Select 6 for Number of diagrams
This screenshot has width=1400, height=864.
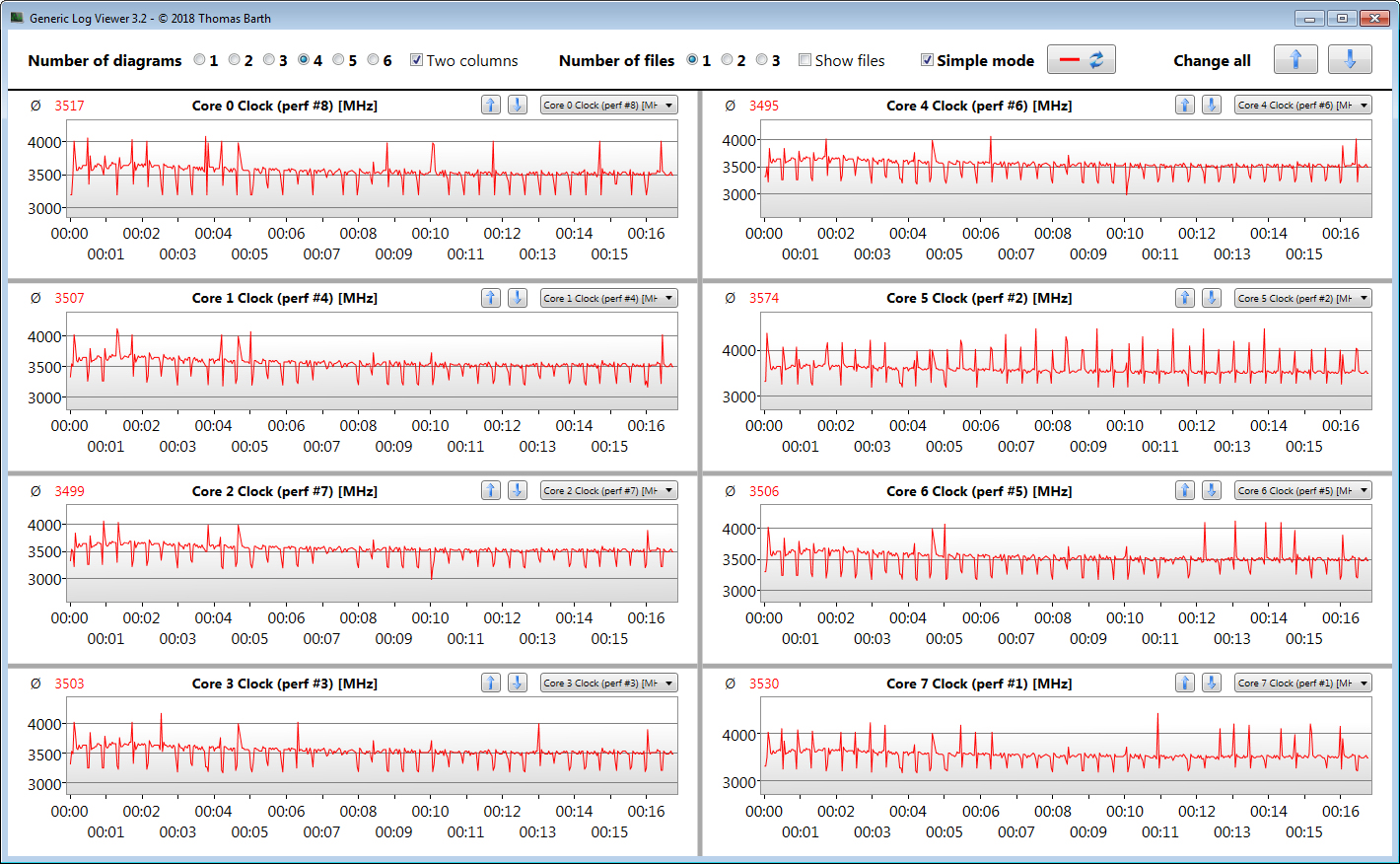pos(373,59)
